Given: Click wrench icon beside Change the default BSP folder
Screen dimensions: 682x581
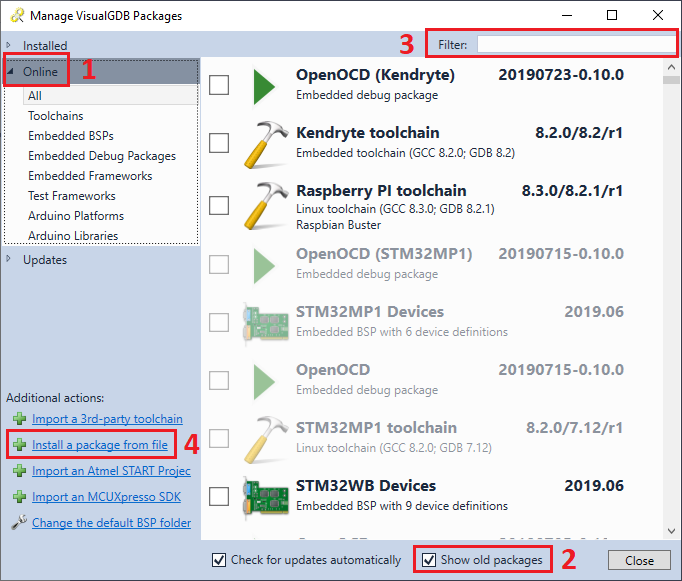Looking at the screenshot, I should 19,522.
